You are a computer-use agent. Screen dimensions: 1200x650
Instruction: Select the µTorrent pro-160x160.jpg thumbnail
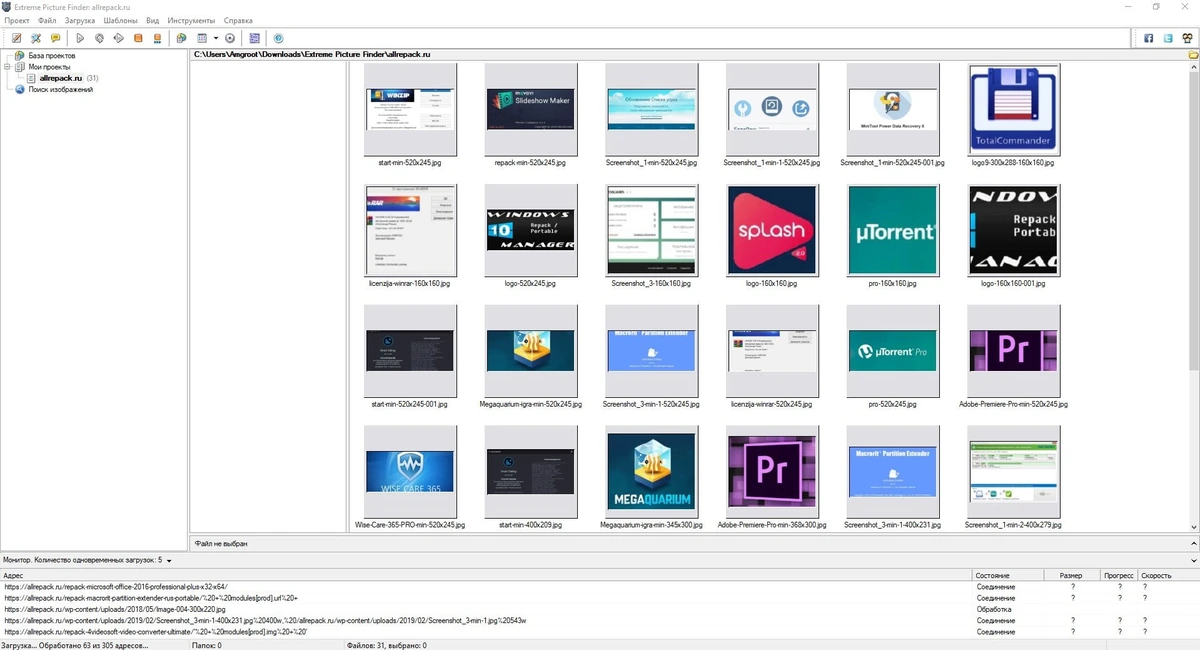point(892,230)
